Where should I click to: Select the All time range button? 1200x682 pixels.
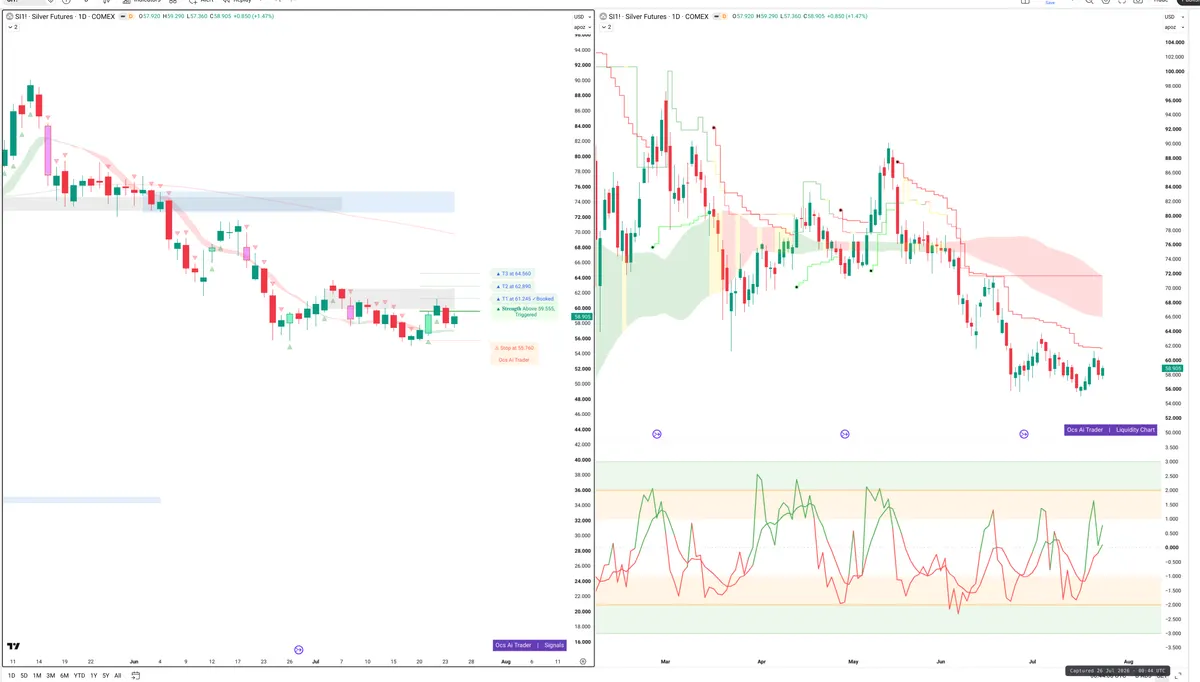tap(117, 676)
